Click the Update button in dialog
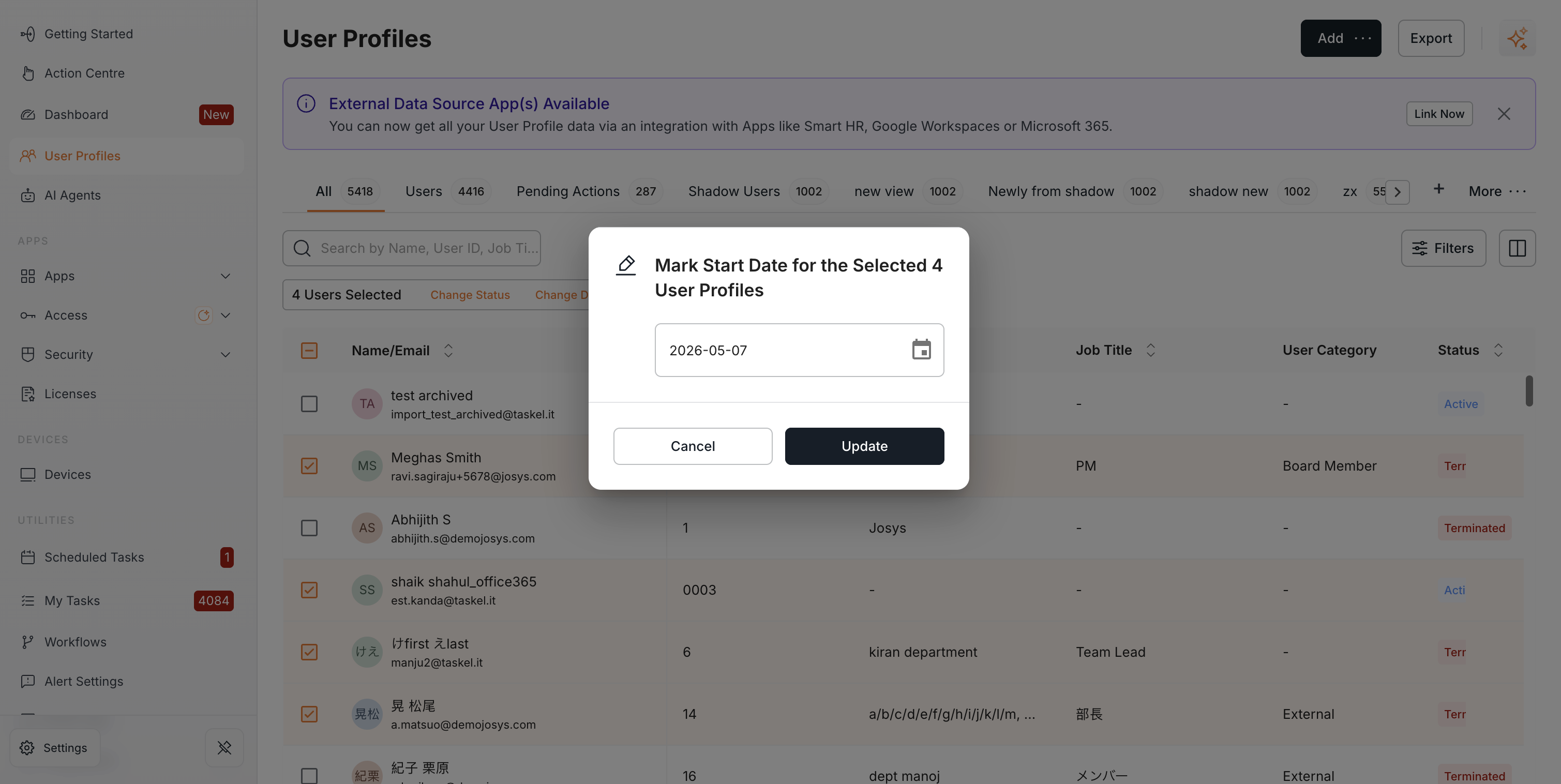 point(864,446)
